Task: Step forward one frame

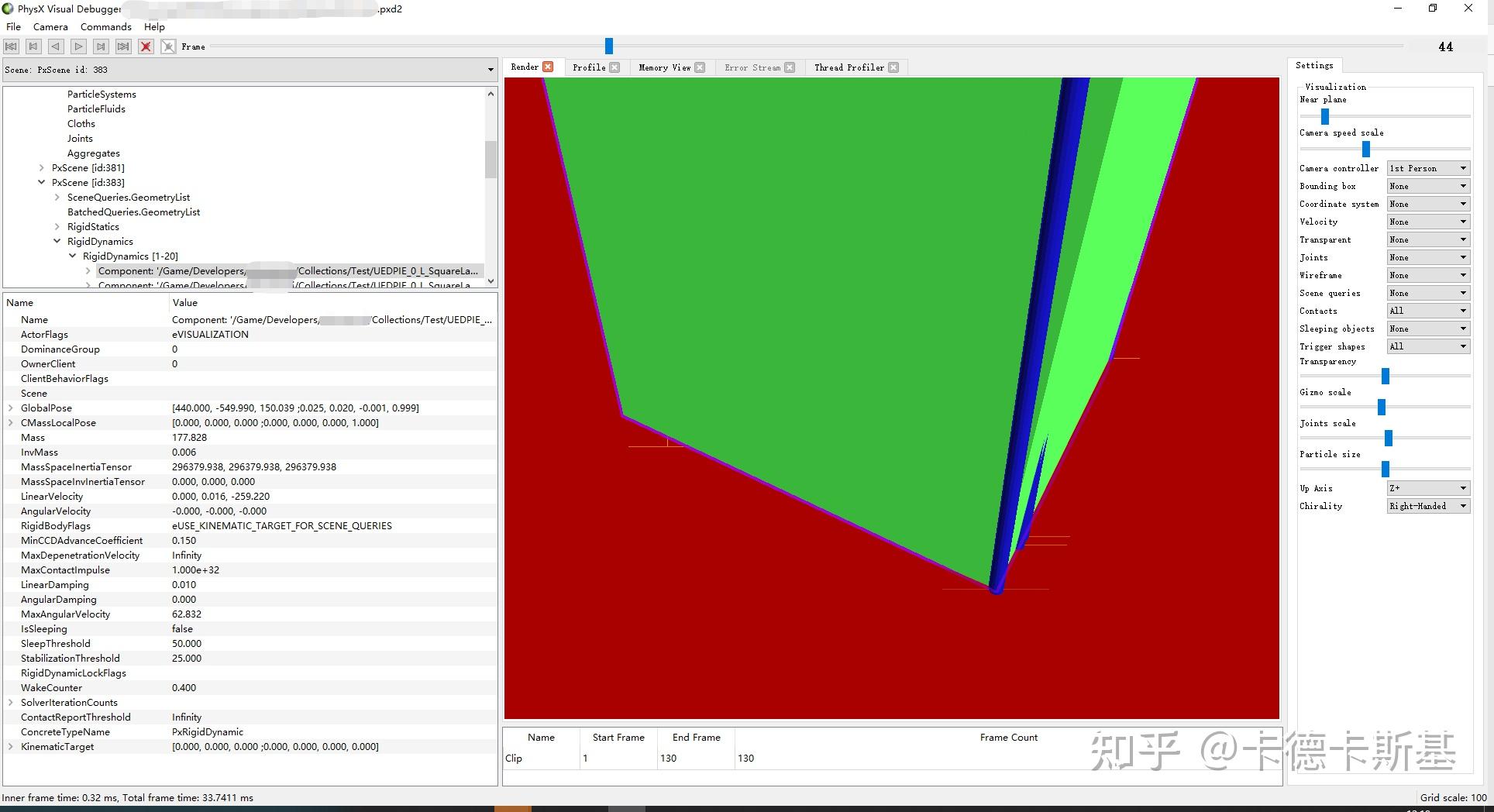Action: tap(101, 46)
